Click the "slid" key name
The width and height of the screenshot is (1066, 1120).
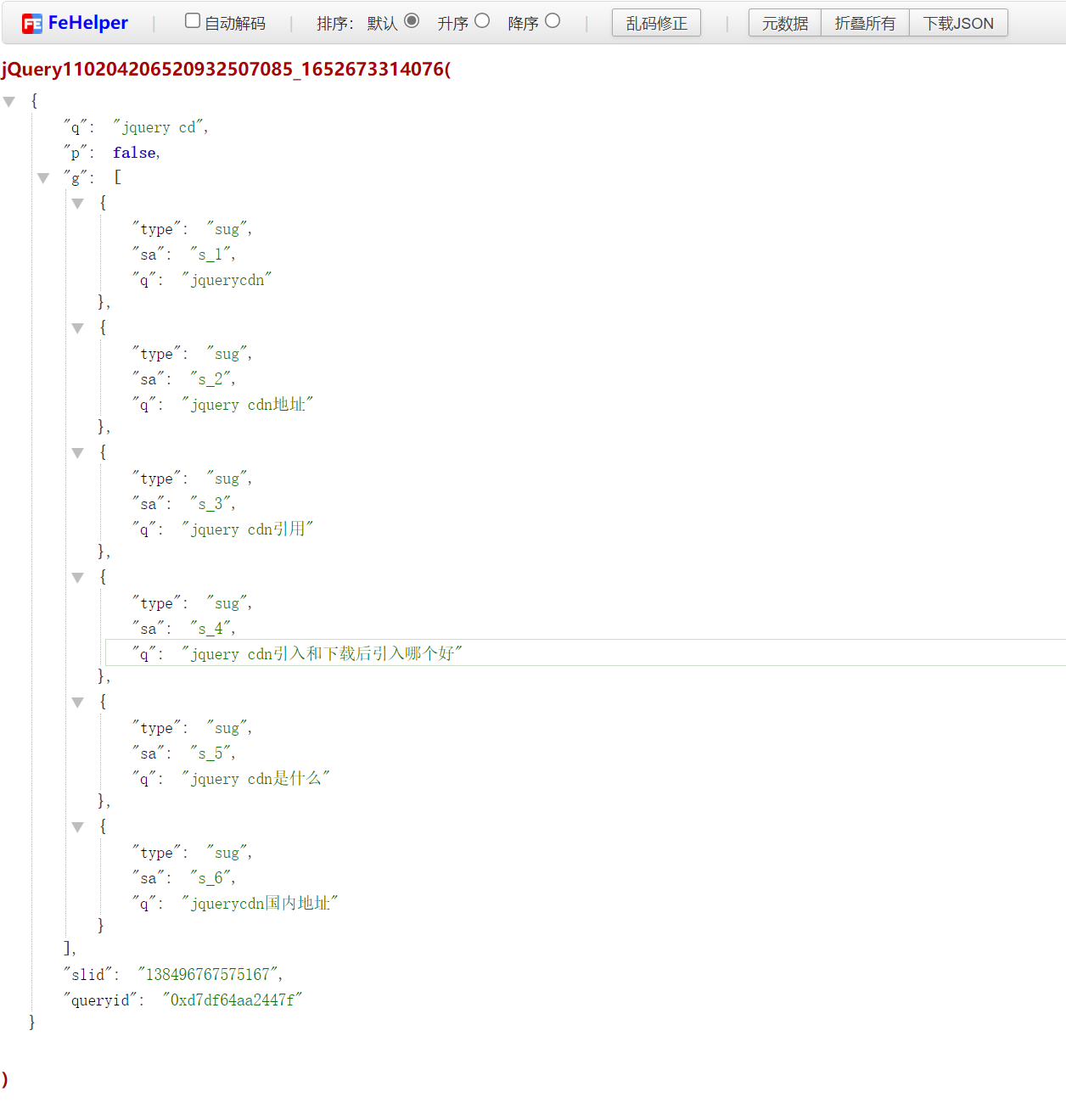(x=88, y=975)
